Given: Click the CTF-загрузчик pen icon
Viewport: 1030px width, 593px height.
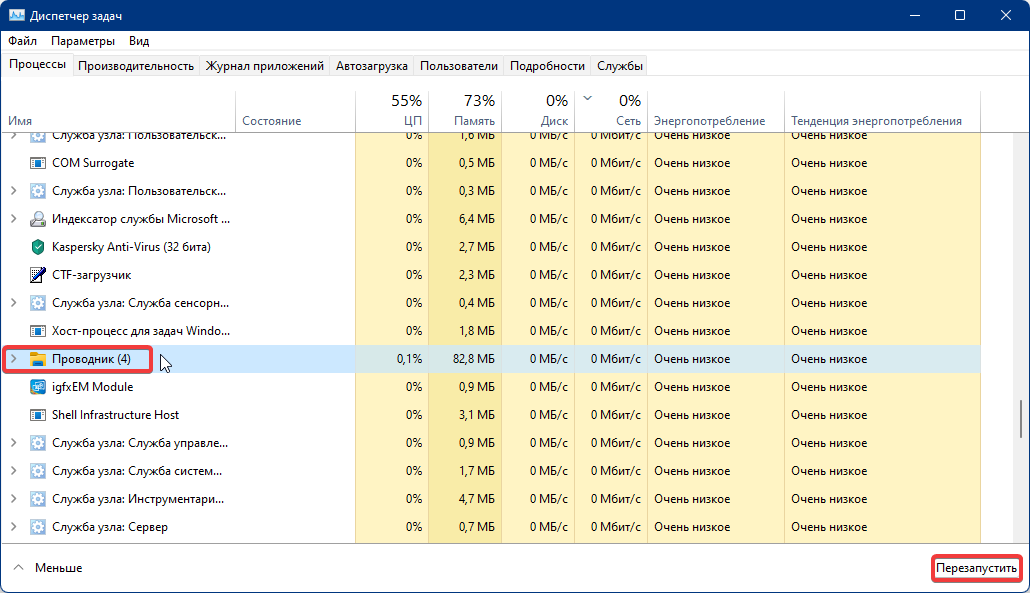Looking at the screenshot, I should (x=38, y=275).
